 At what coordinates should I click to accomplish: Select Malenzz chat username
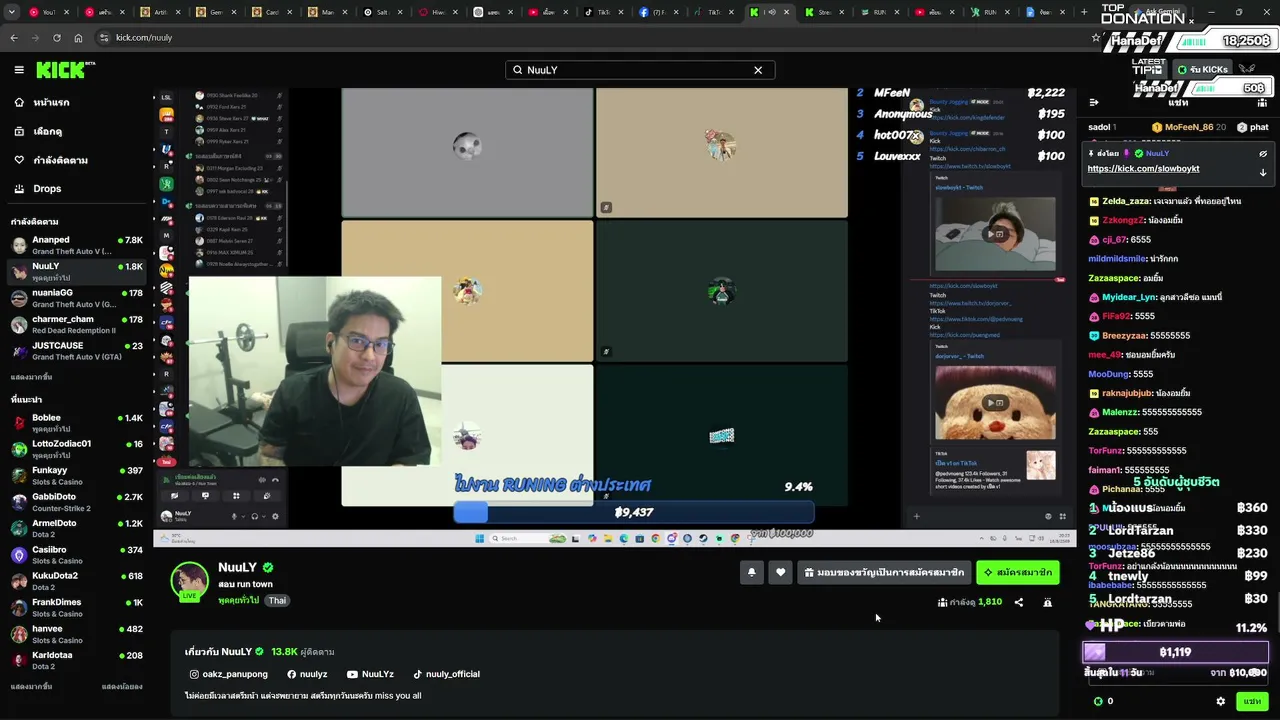click(1120, 412)
